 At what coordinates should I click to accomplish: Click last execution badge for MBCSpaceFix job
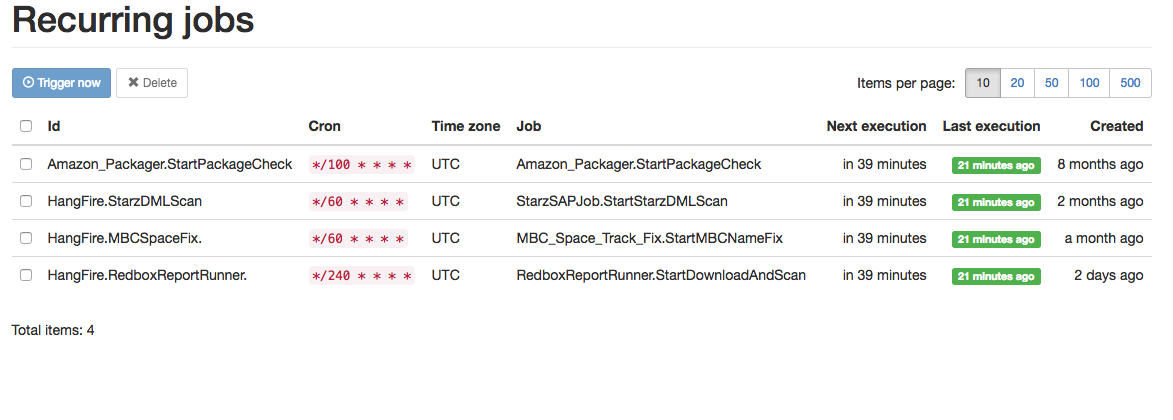(x=995, y=239)
